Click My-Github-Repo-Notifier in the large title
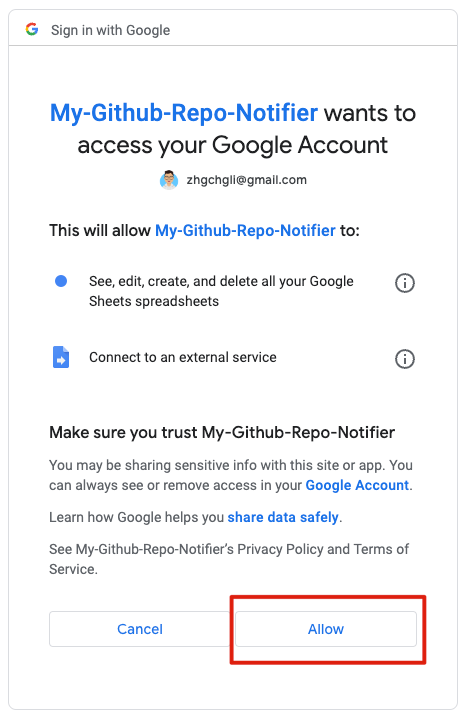 point(184,113)
